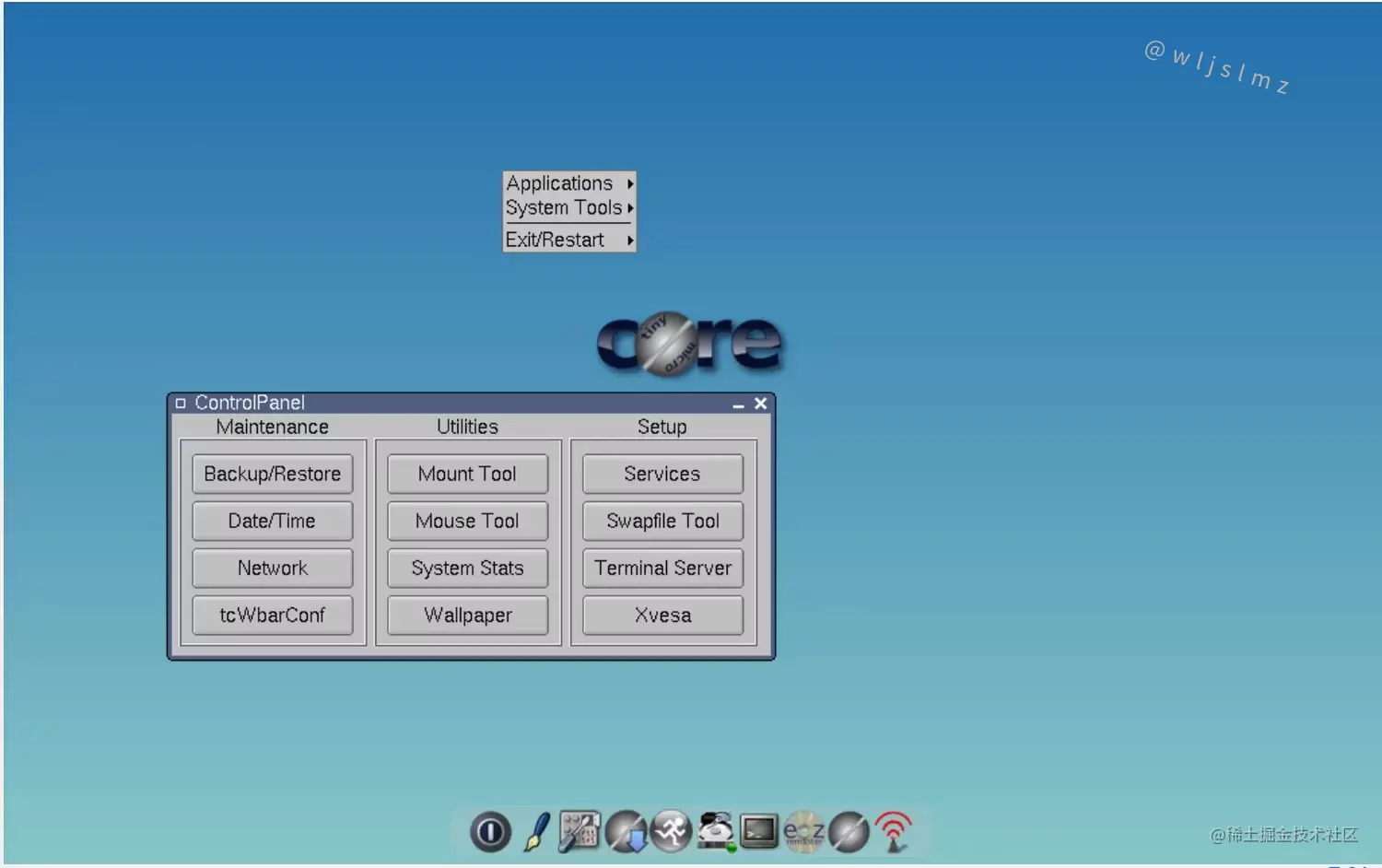
Task: Open the Mount Tool hard-disk dock icon
Action: [x=716, y=832]
